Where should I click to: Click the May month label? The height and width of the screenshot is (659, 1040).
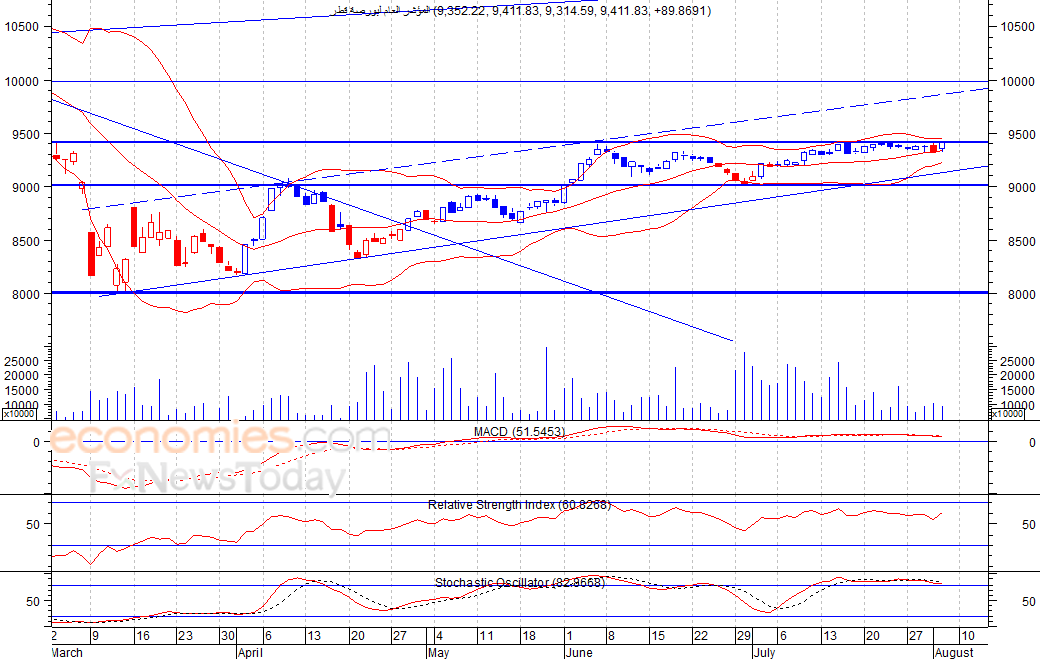coord(438,652)
